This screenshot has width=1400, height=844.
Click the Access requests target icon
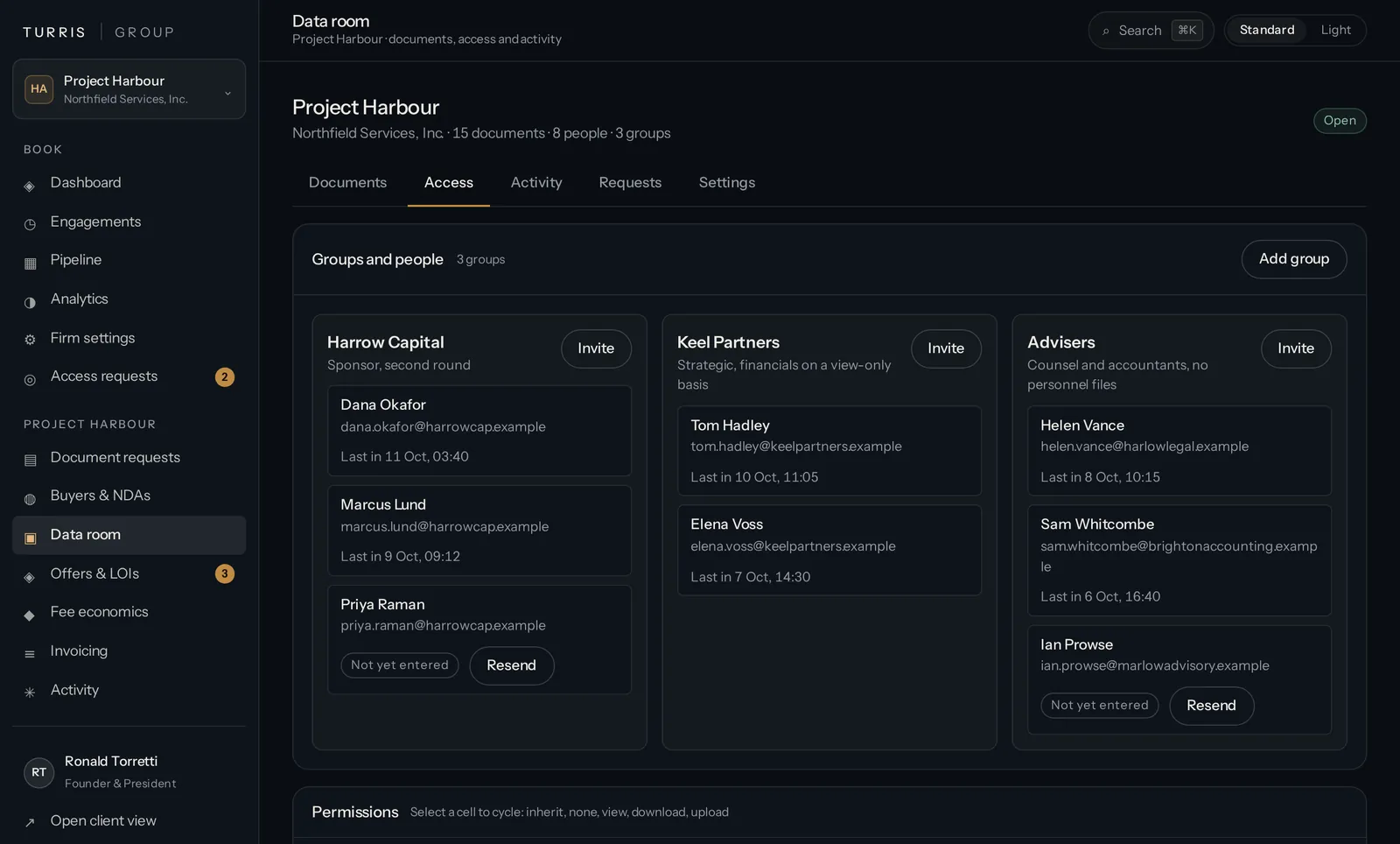point(30,380)
